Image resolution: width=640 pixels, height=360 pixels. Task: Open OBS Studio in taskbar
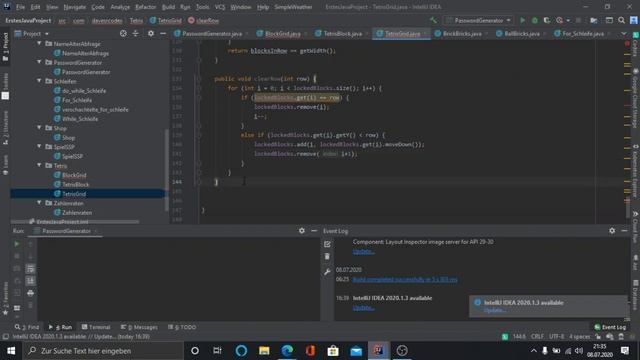402,351
